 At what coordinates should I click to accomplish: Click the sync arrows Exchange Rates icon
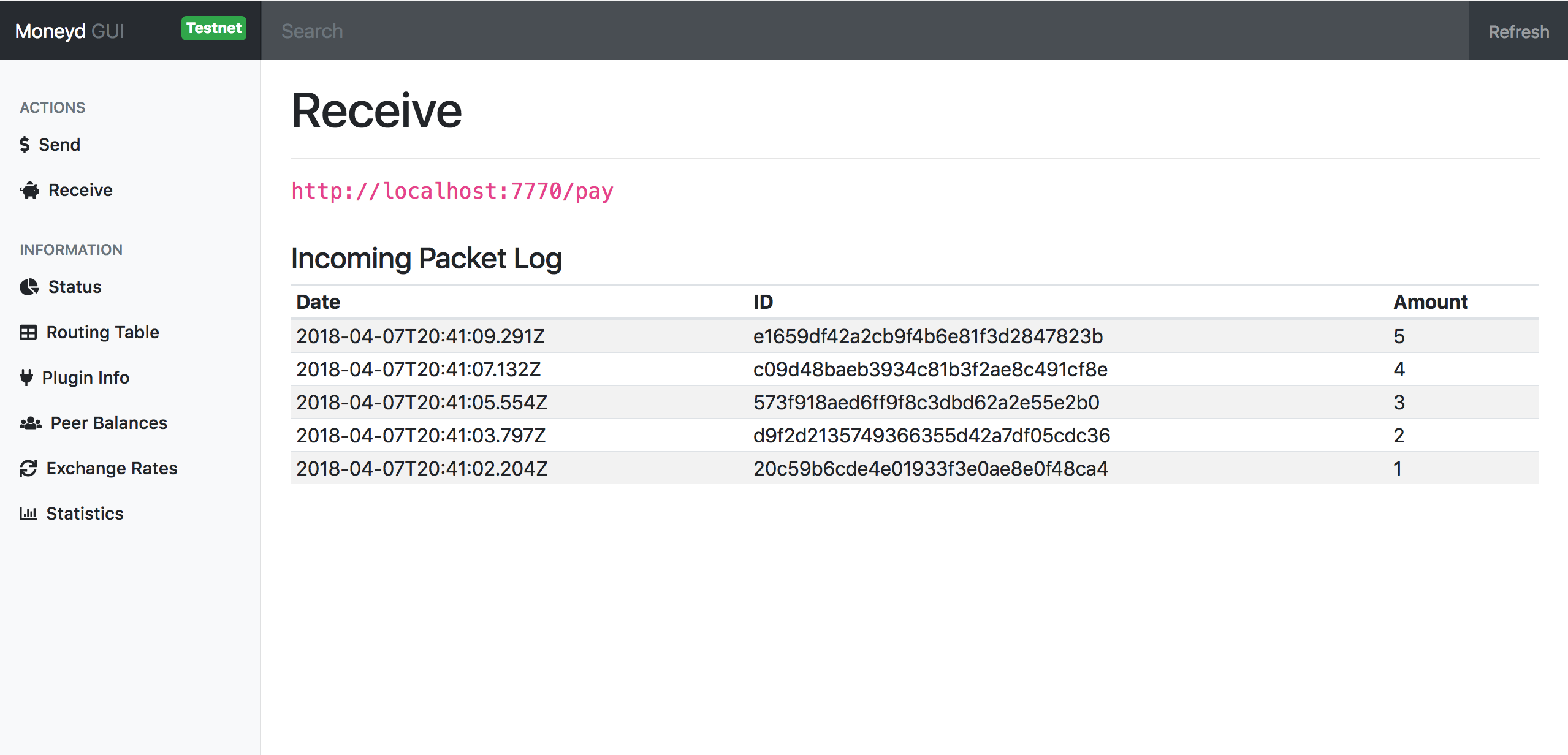click(28, 468)
